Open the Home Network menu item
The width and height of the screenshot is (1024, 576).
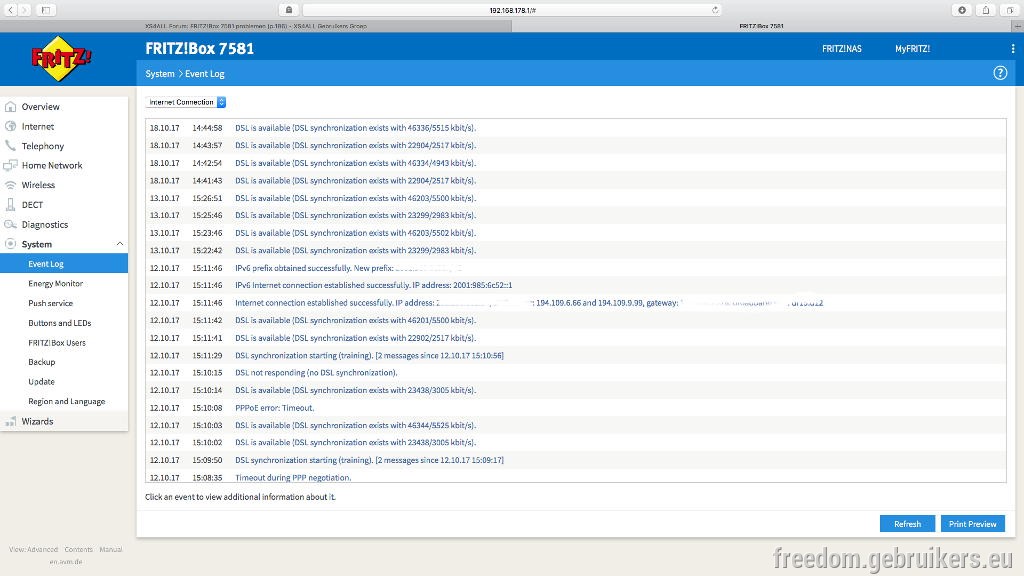pyautogui.click(x=52, y=165)
